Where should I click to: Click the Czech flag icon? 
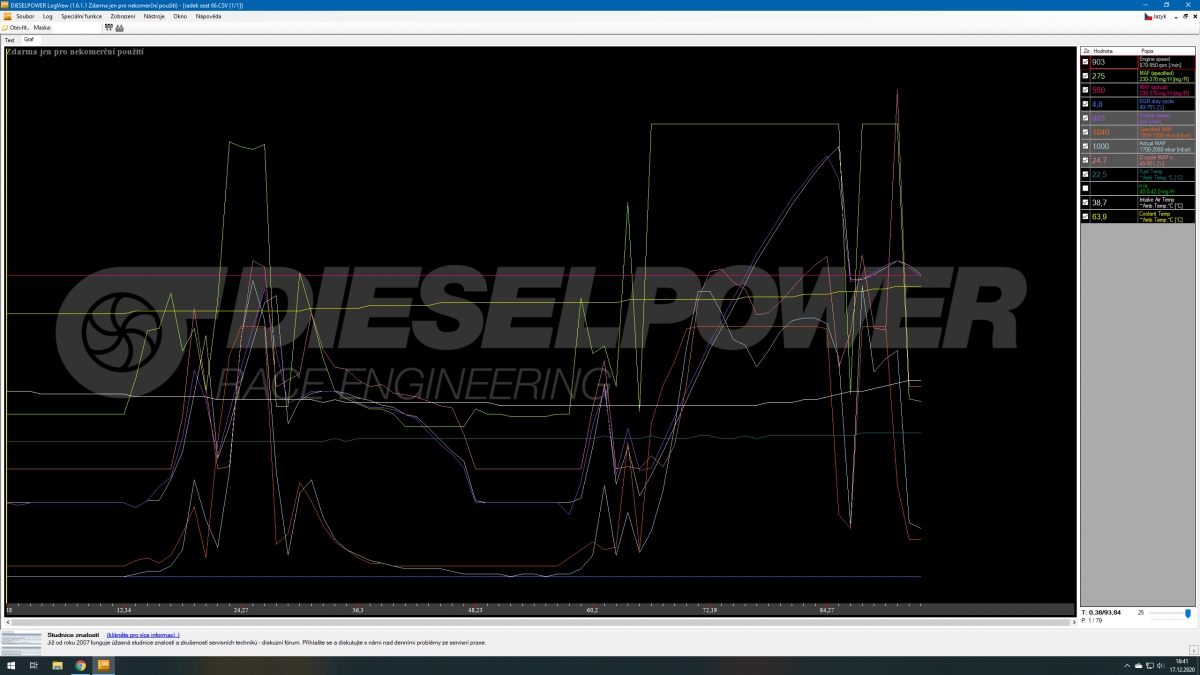1148,17
